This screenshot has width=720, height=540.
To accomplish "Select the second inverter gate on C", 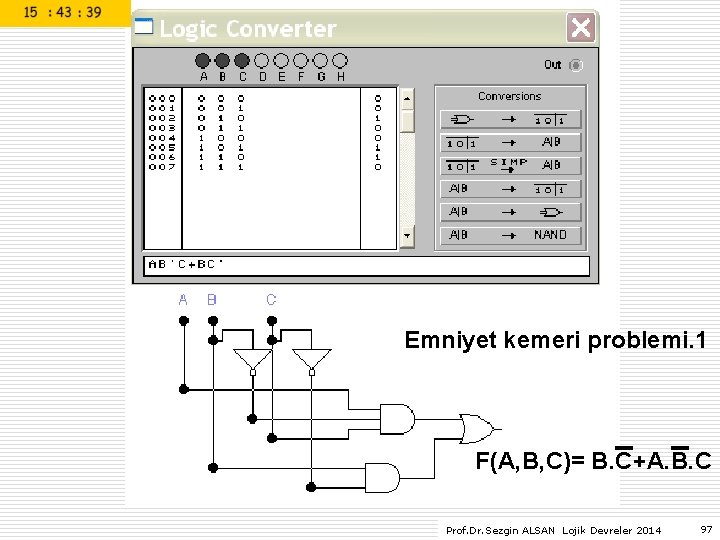I will click(312, 361).
